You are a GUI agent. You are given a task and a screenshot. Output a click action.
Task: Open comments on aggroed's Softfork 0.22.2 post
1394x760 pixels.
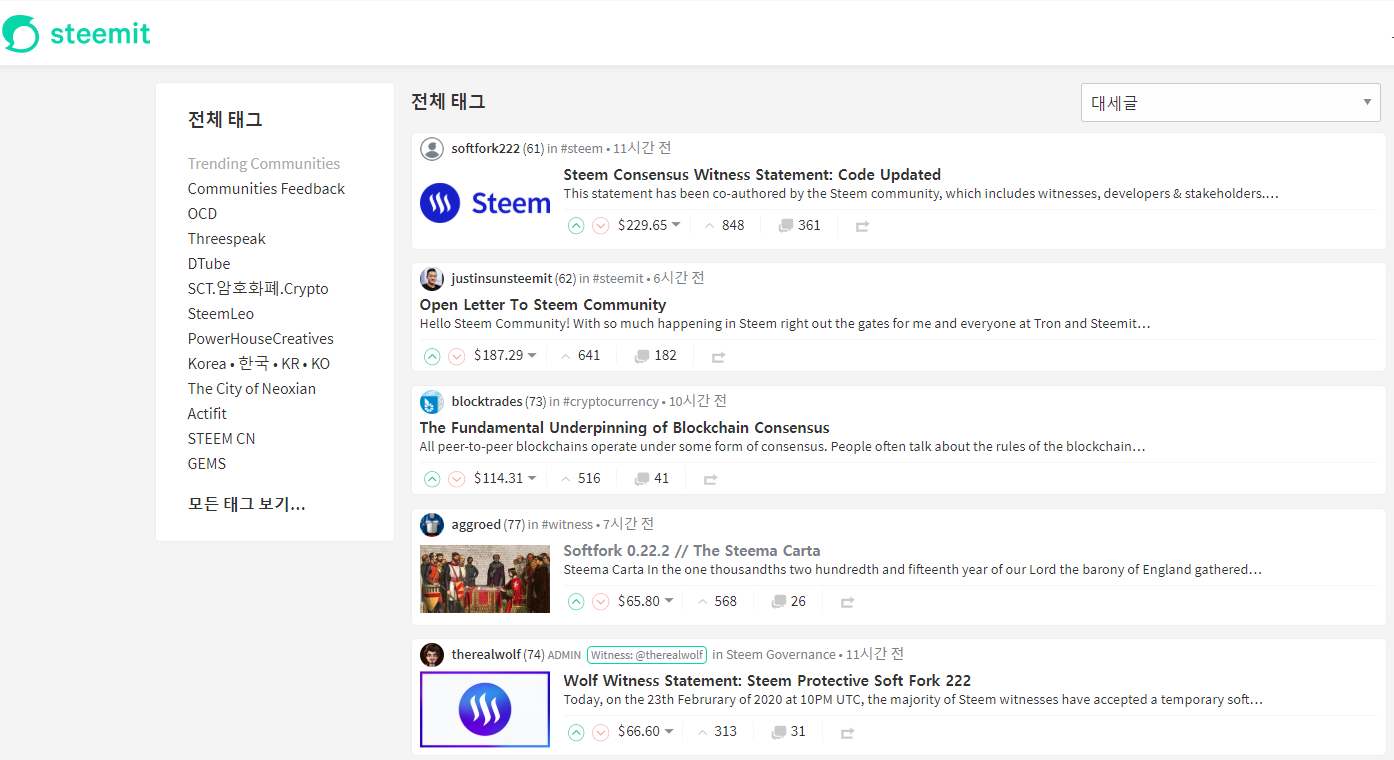[781, 600]
